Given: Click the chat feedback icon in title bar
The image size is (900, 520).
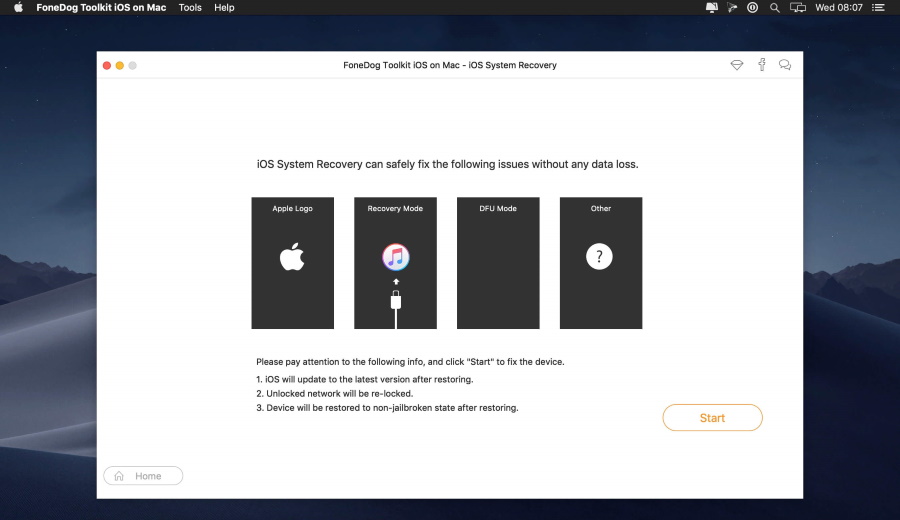Looking at the screenshot, I should tap(785, 65).
